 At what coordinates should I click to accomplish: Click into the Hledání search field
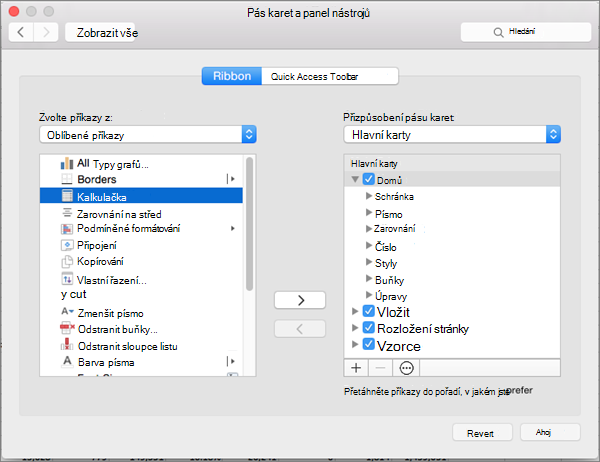[526, 32]
